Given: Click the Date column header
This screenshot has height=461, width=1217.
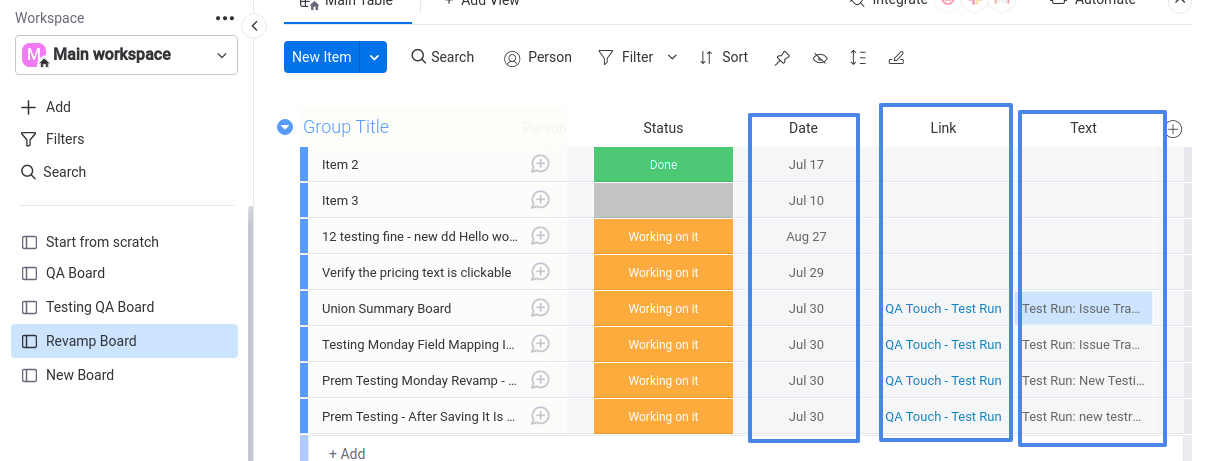Looking at the screenshot, I should pyautogui.click(x=803, y=128).
